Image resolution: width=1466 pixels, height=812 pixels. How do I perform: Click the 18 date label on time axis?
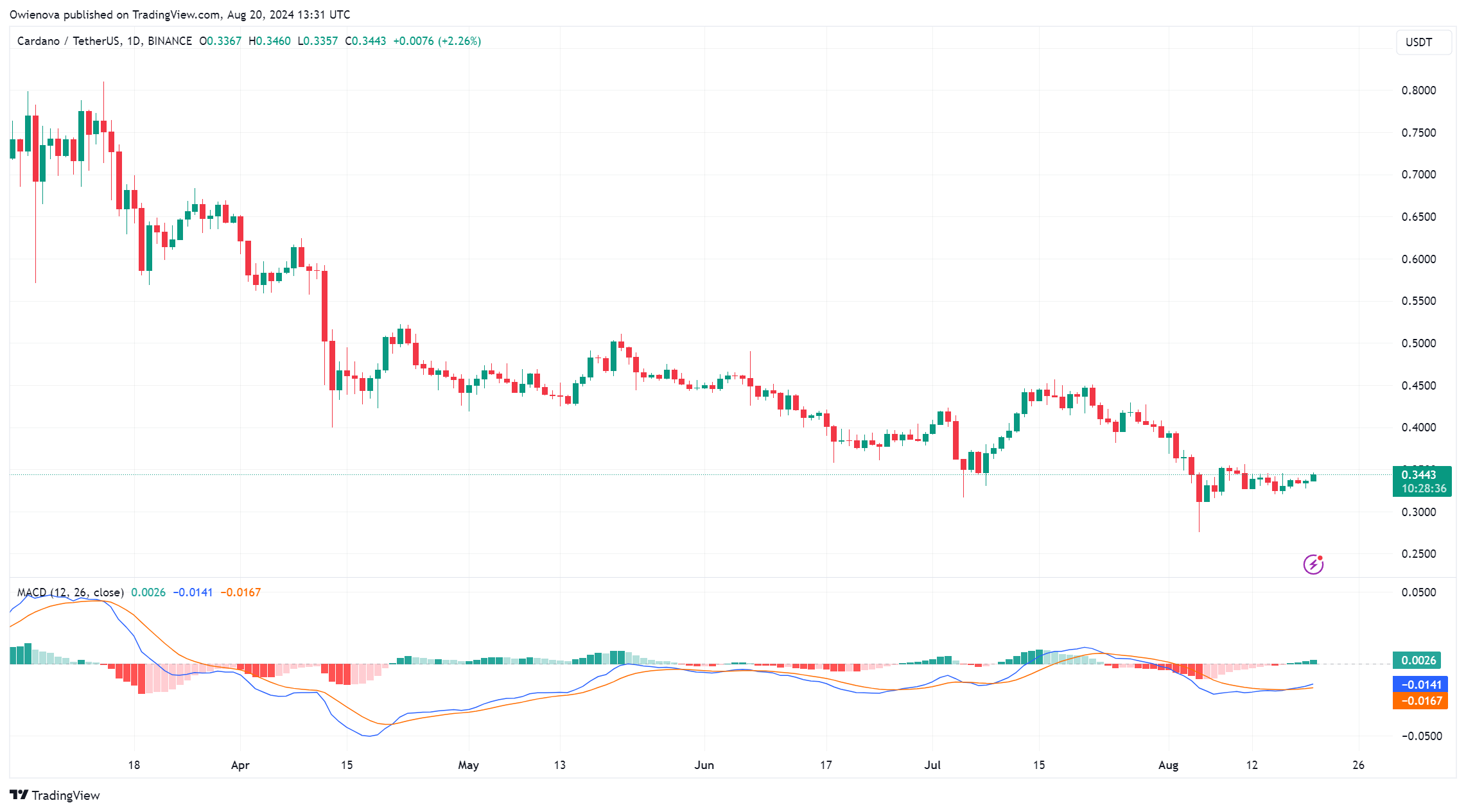click(x=134, y=765)
